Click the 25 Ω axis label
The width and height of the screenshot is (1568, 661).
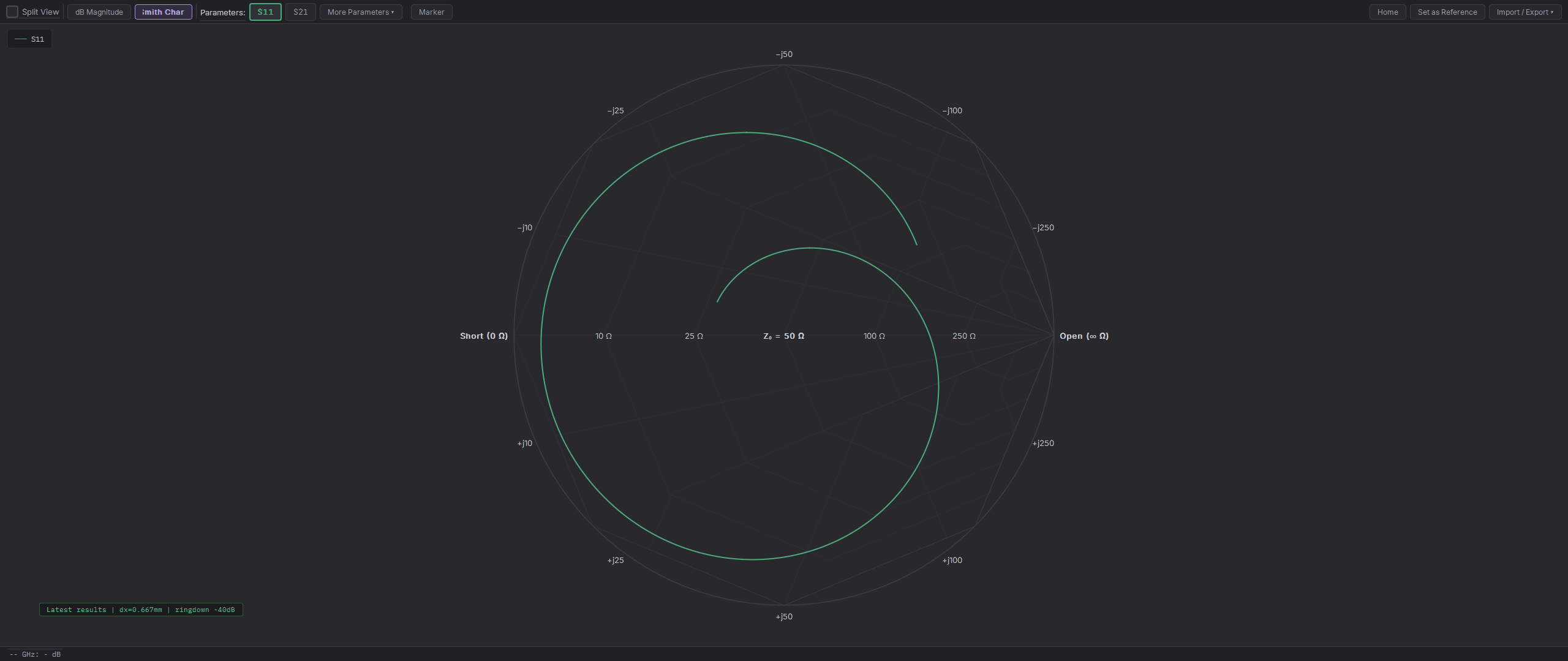click(x=694, y=336)
